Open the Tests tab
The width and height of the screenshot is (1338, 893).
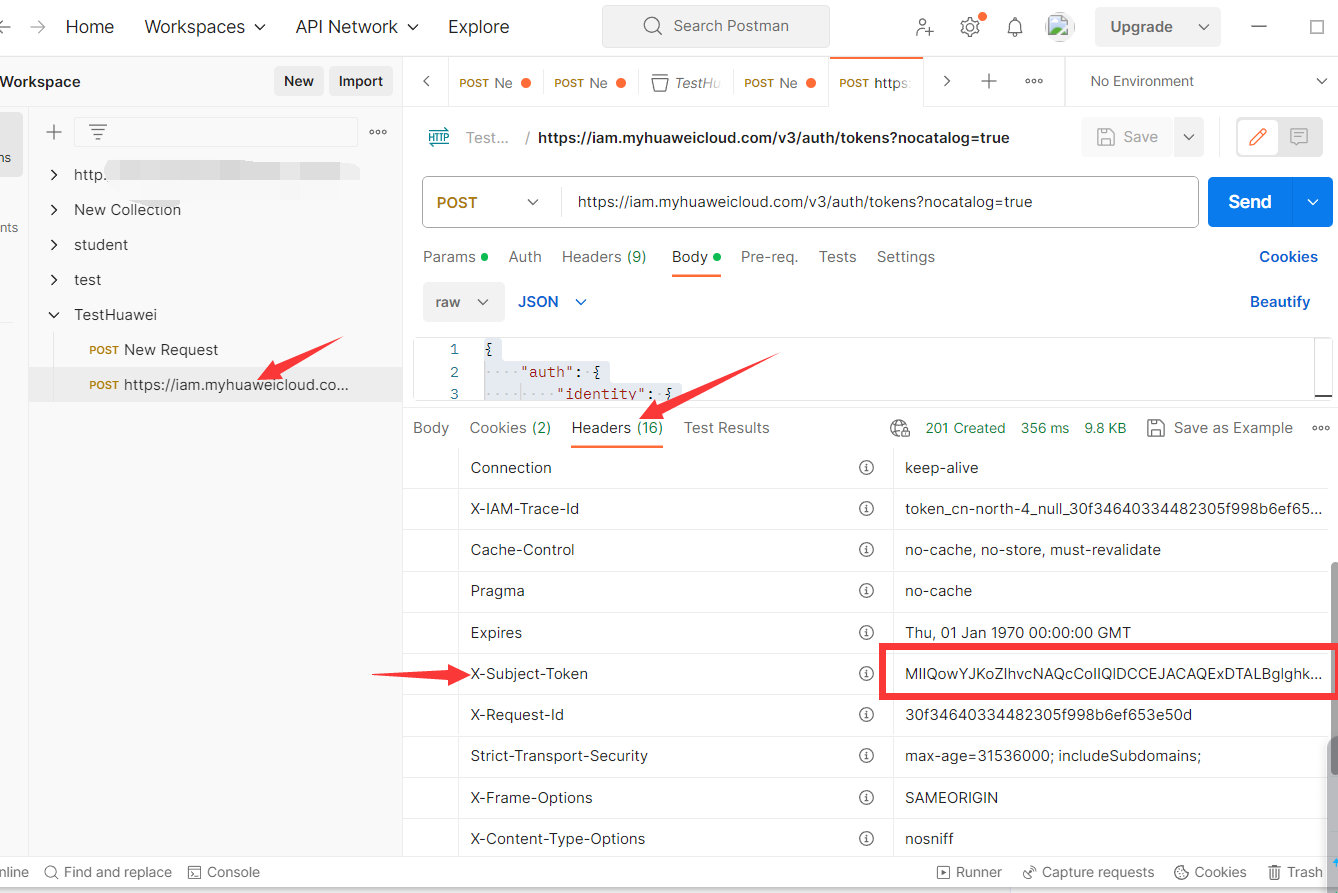(837, 257)
